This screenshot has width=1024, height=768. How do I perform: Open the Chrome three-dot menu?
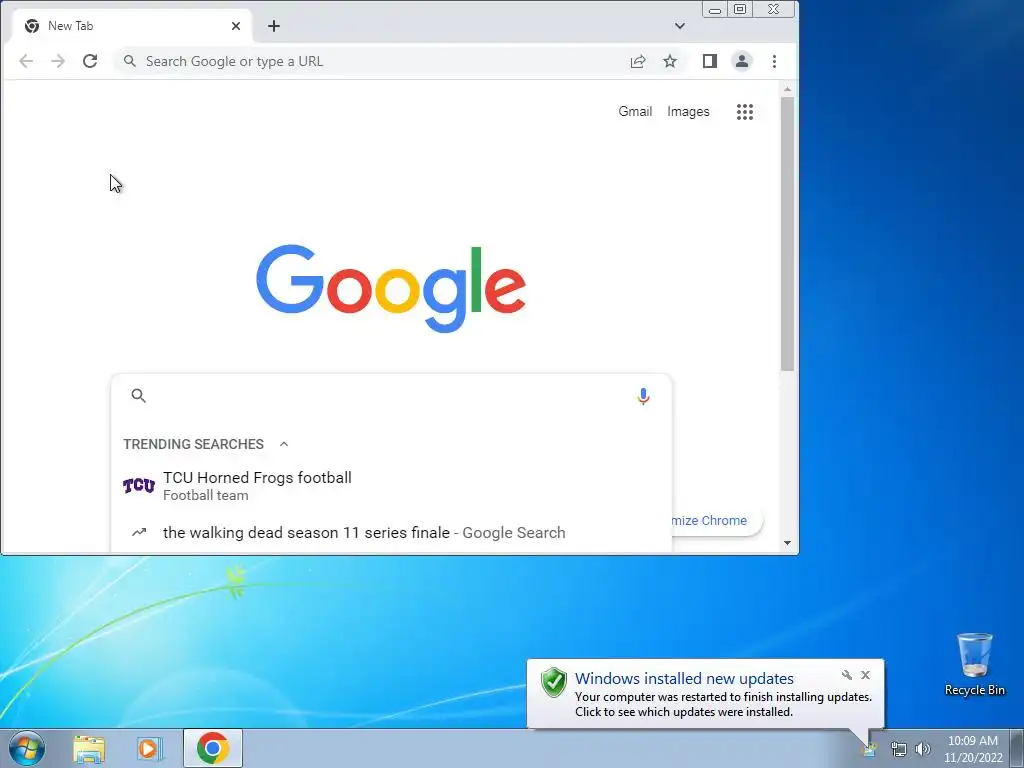point(775,61)
